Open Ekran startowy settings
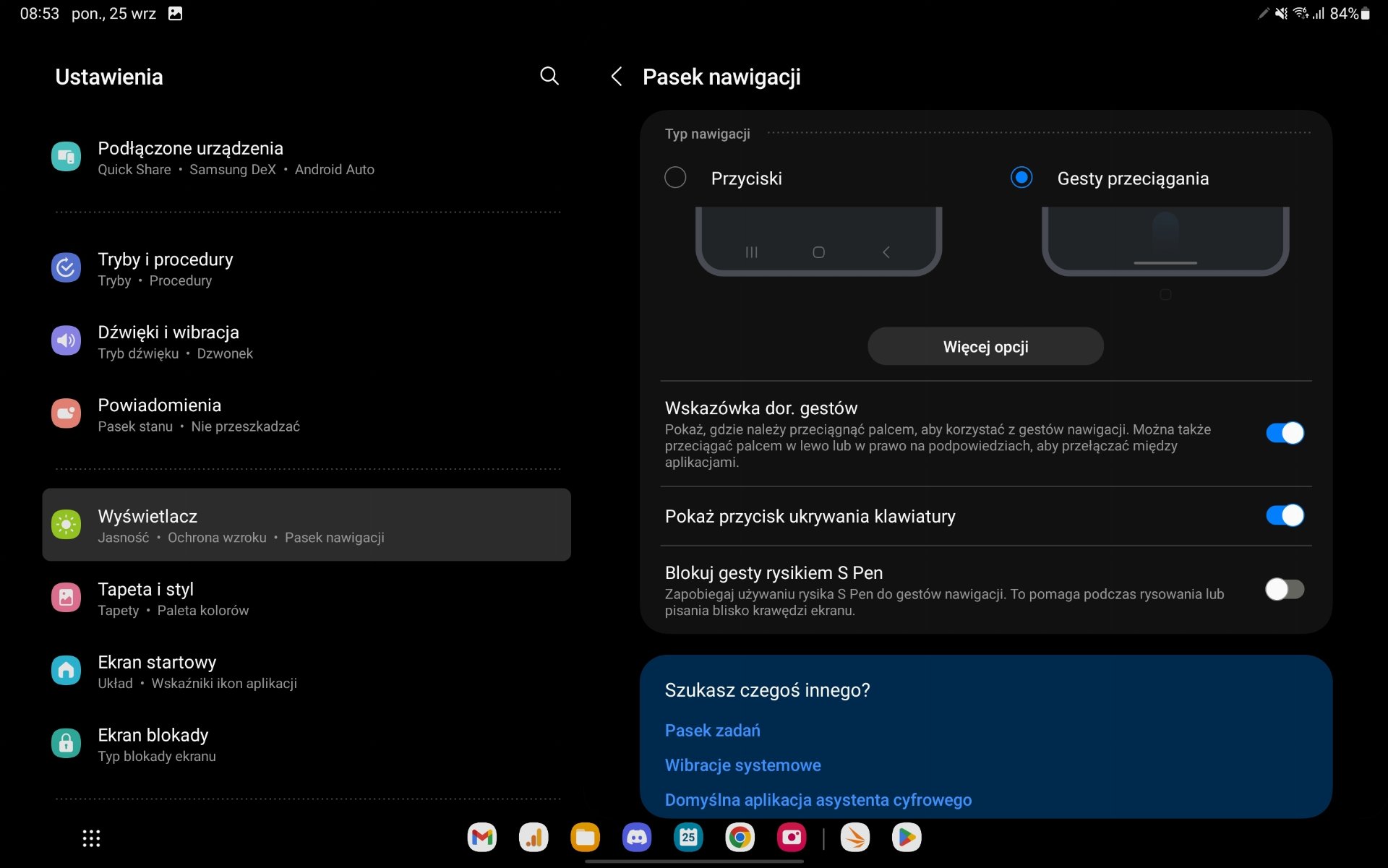The width and height of the screenshot is (1388, 868). tap(307, 671)
